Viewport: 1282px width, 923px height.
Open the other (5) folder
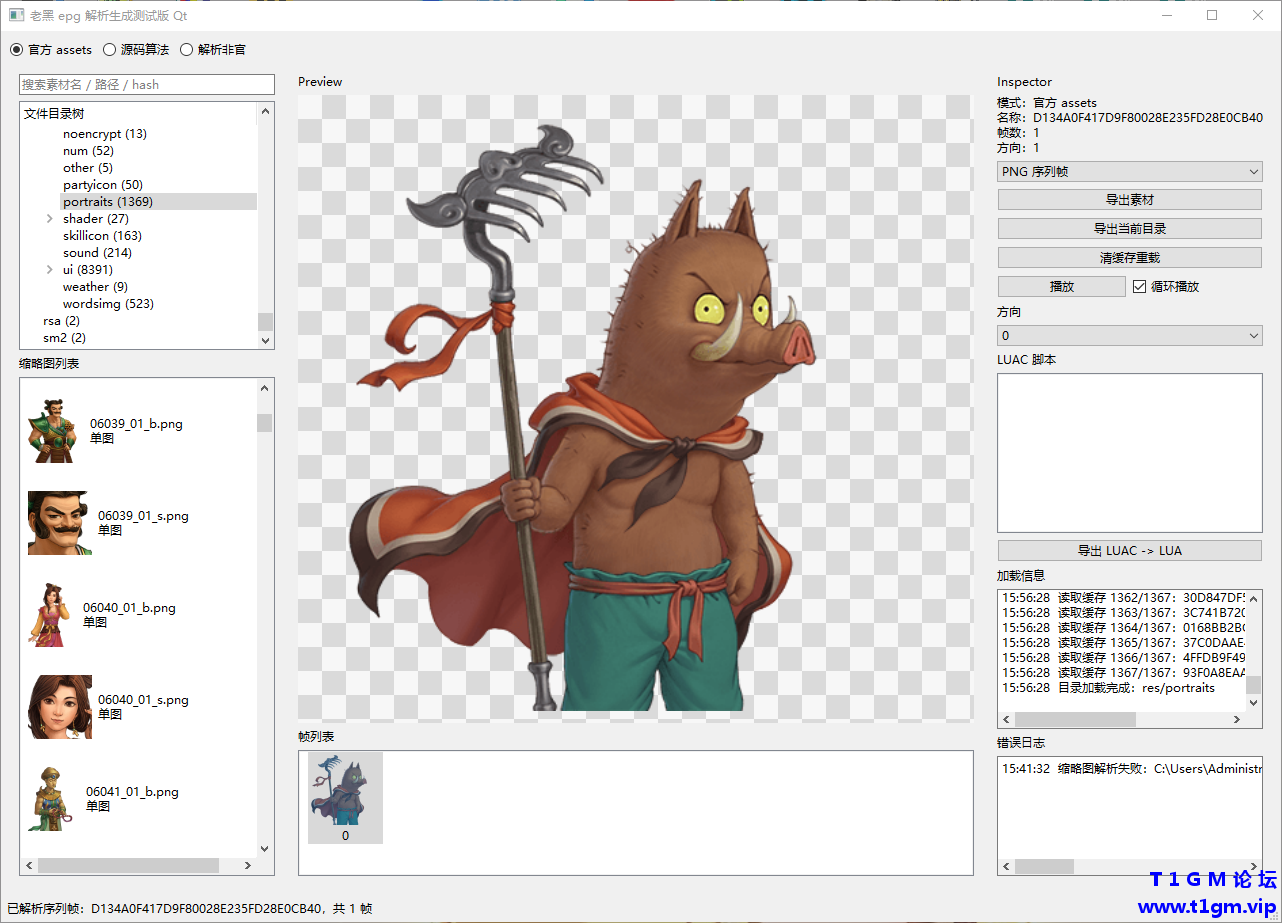[x=88, y=168]
